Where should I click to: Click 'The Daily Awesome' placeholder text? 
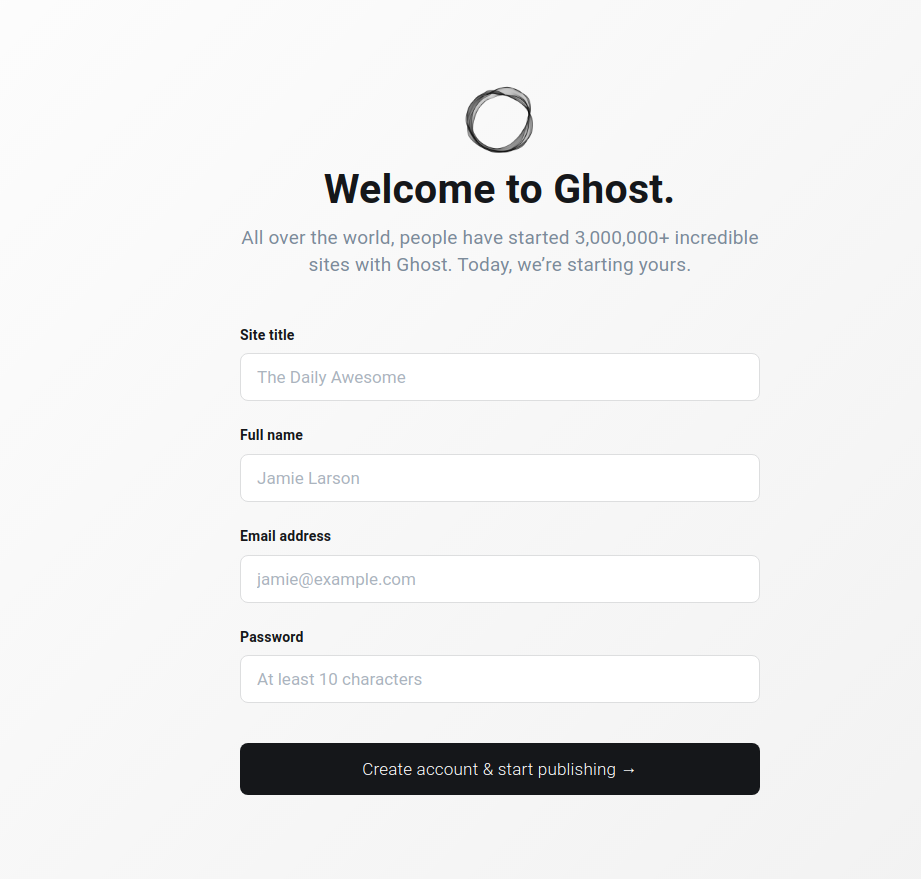coord(331,377)
